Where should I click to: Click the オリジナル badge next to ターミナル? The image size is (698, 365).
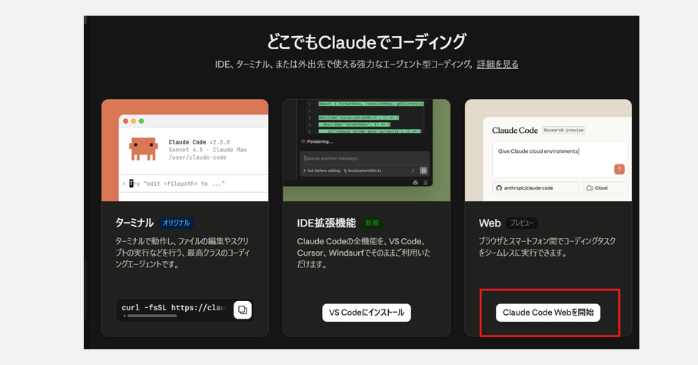click(x=176, y=223)
